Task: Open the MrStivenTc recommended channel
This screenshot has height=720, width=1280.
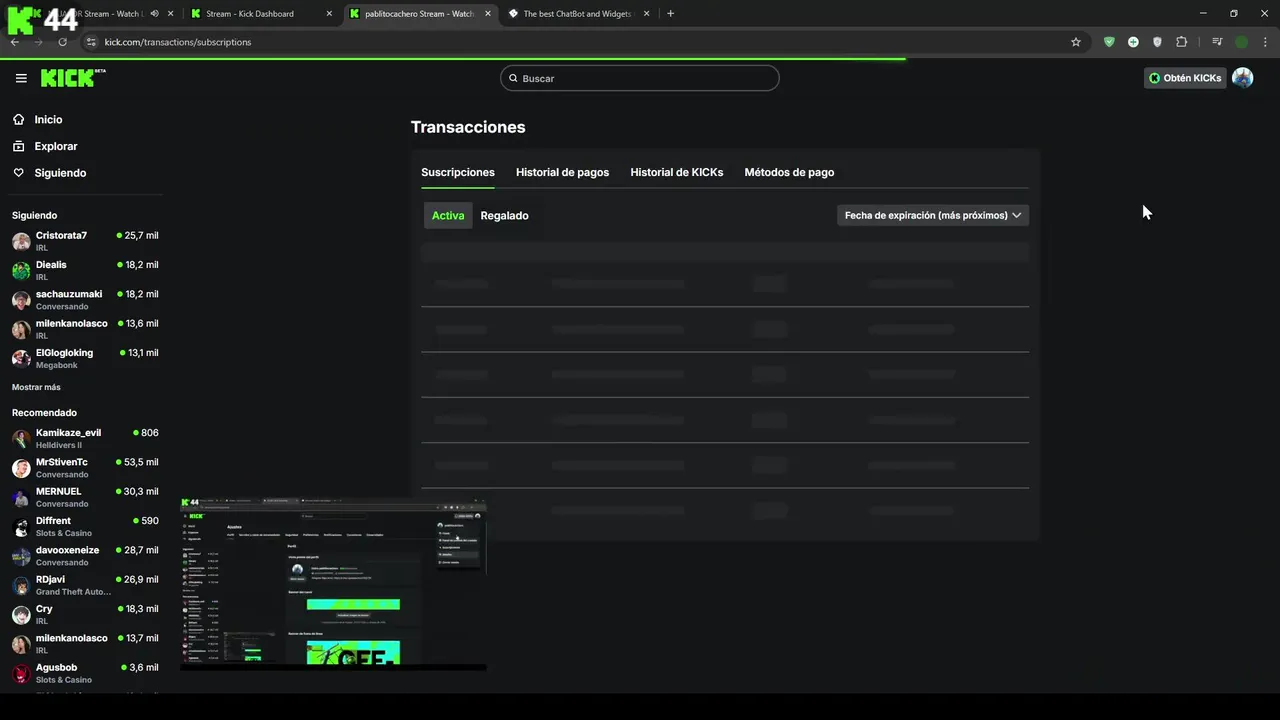Action: (85, 468)
